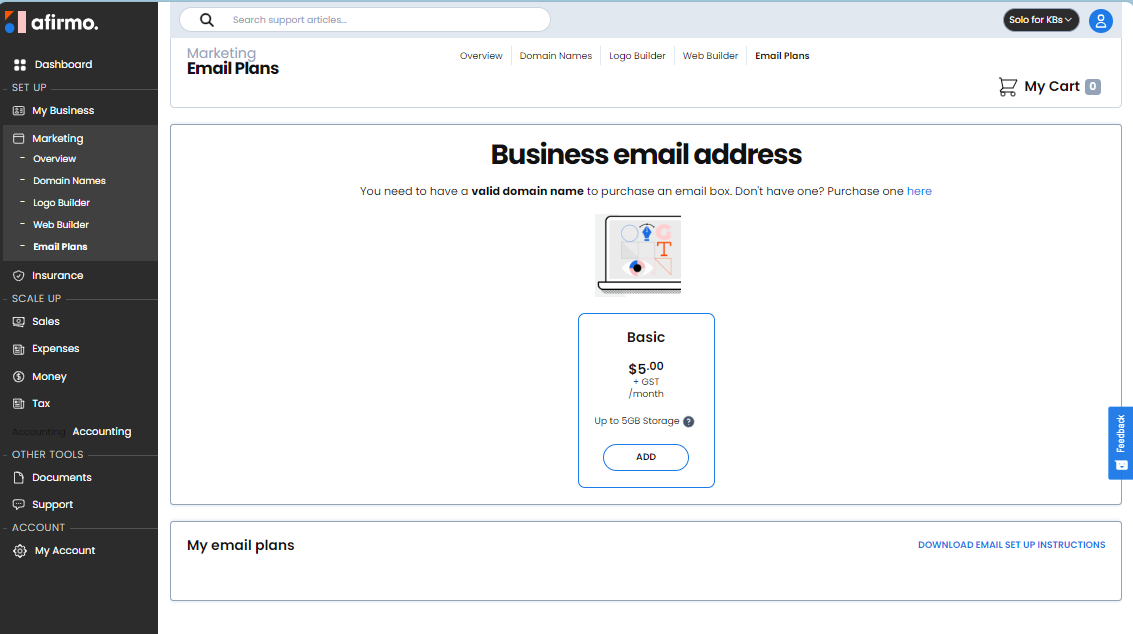Click the Support chat bubble icon
The height and width of the screenshot is (634, 1133).
point(19,505)
